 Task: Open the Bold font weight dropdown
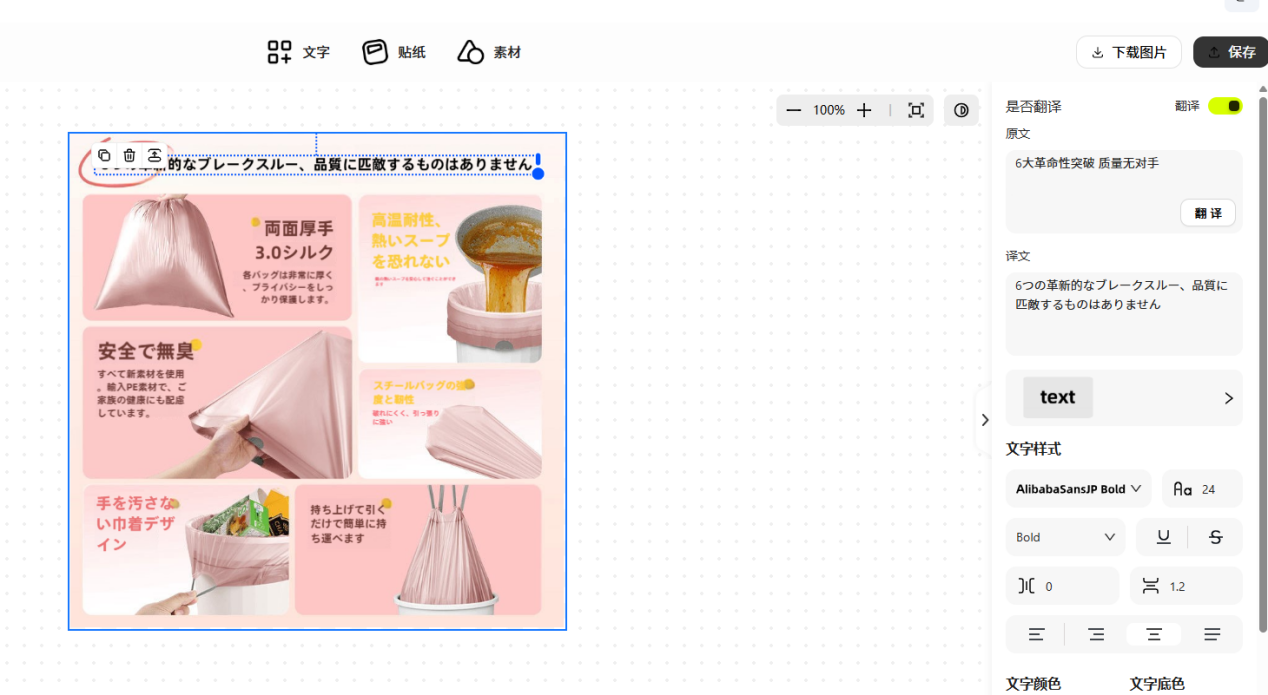[x=1065, y=537]
